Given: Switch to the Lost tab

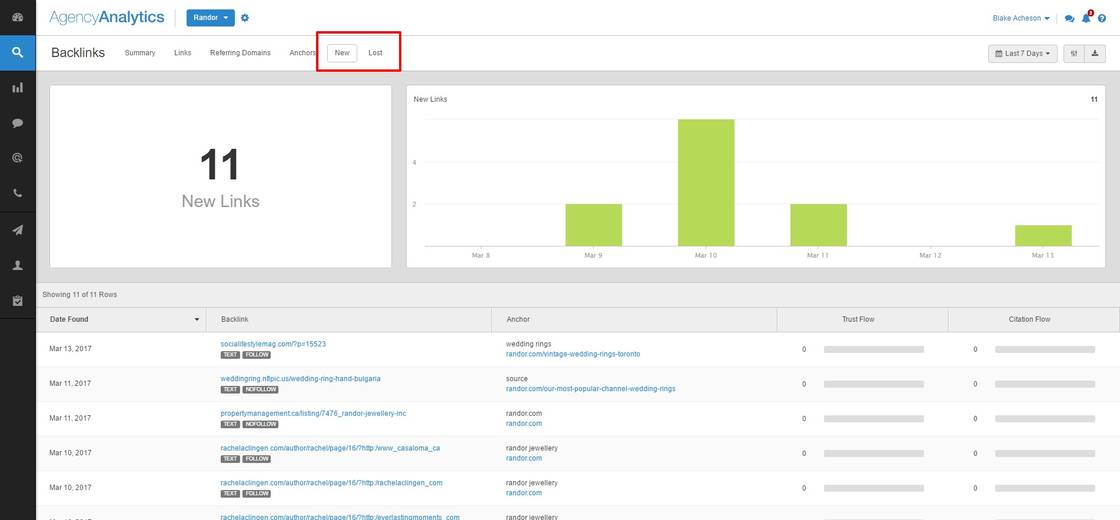Looking at the screenshot, I should tap(375, 53).
